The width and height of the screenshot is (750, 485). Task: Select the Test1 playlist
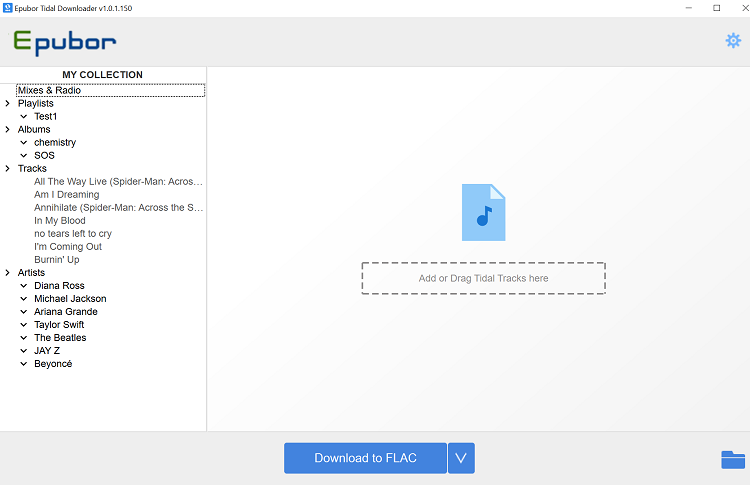coord(45,116)
